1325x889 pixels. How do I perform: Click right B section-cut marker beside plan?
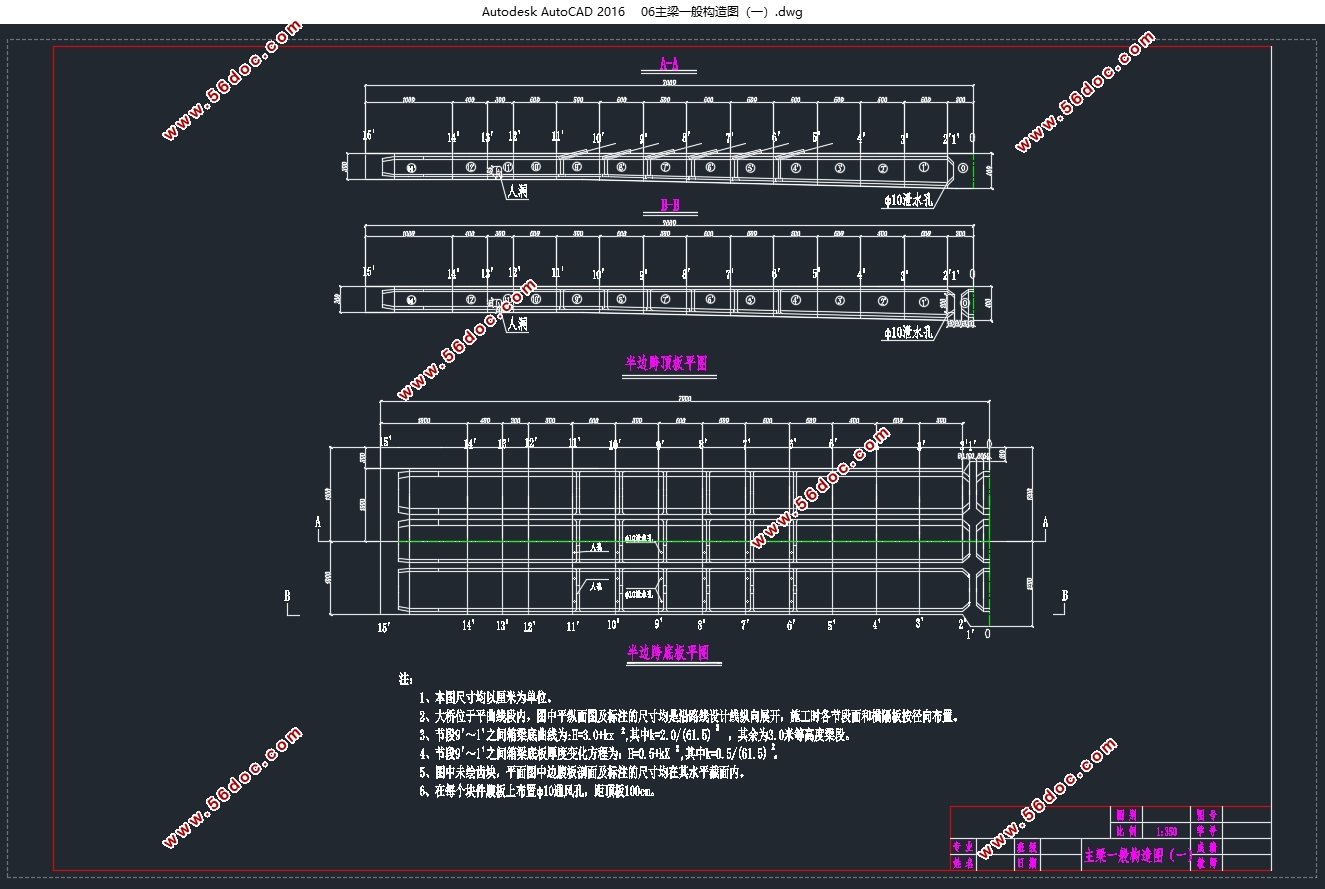[1064, 596]
